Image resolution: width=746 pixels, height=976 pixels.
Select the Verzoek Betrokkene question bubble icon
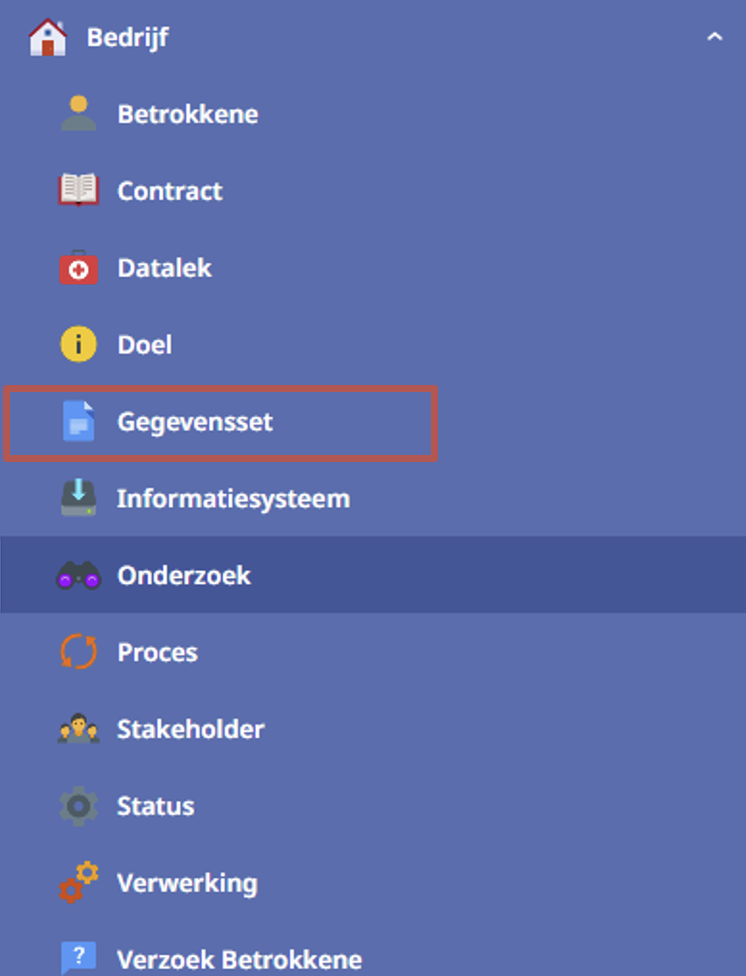point(78,958)
